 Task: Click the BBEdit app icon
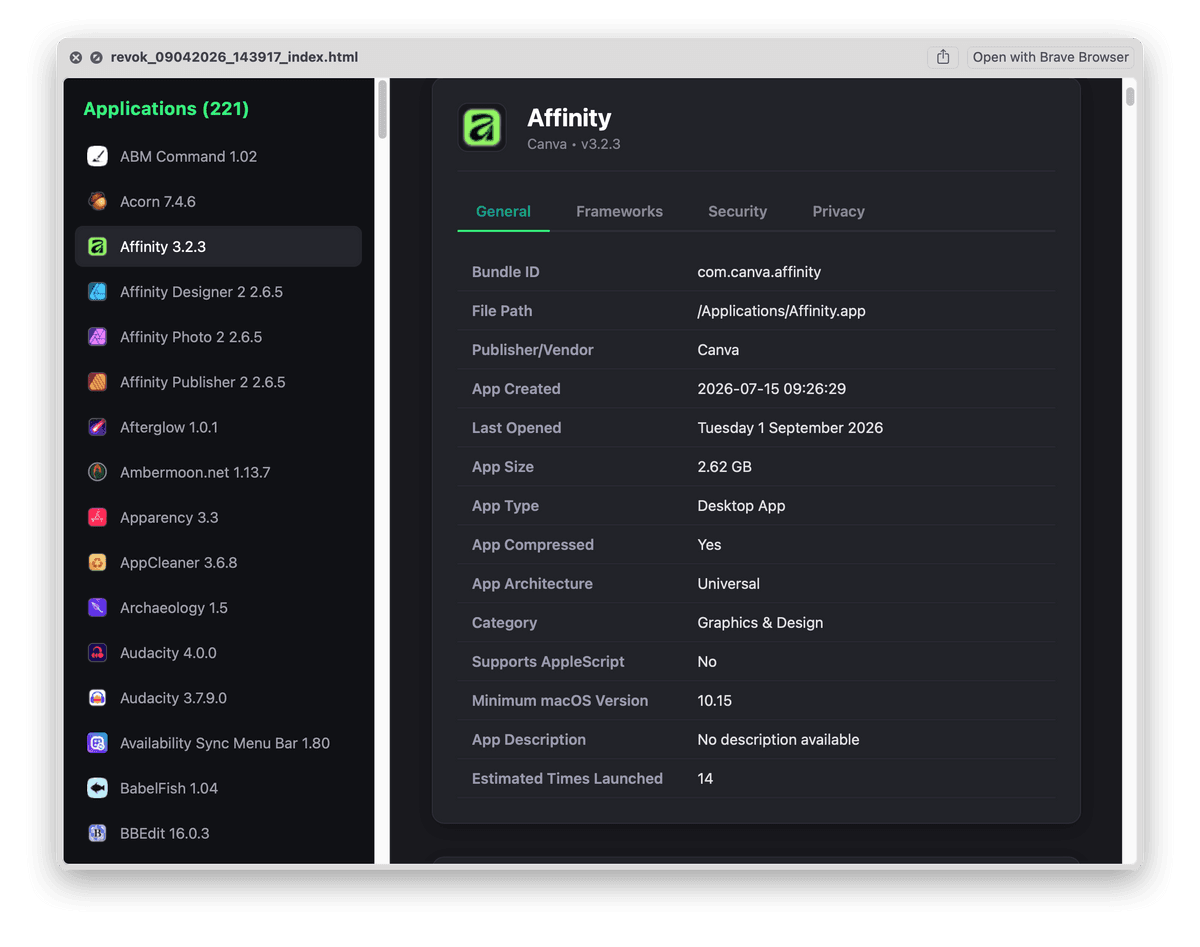pos(97,833)
